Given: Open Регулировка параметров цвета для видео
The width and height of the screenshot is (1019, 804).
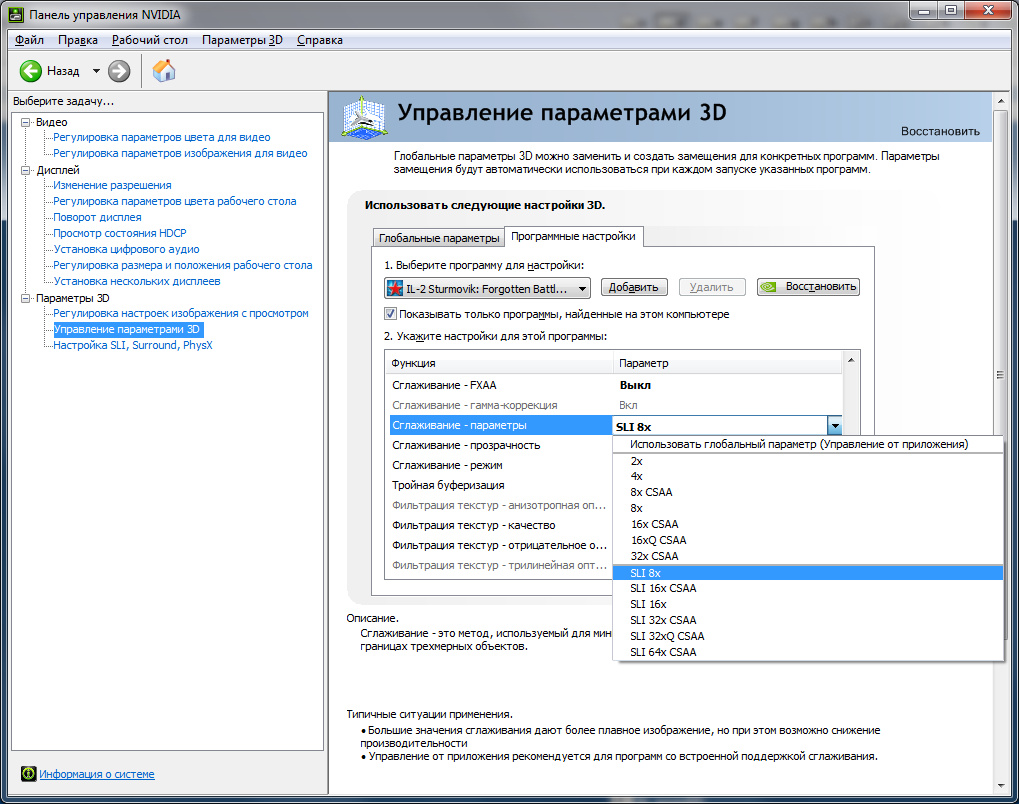Looking at the screenshot, I should pos(162,137).
